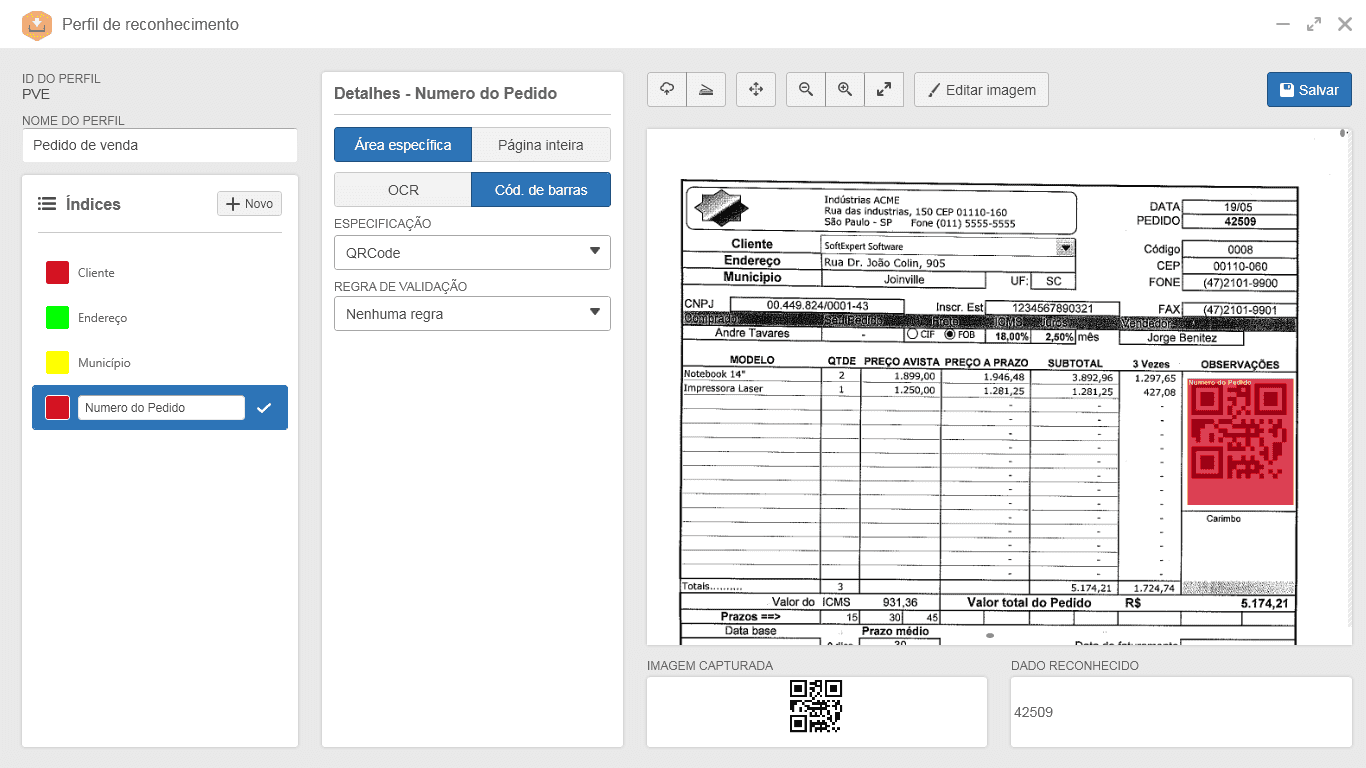Select the Cliente index row

point(160,272)
